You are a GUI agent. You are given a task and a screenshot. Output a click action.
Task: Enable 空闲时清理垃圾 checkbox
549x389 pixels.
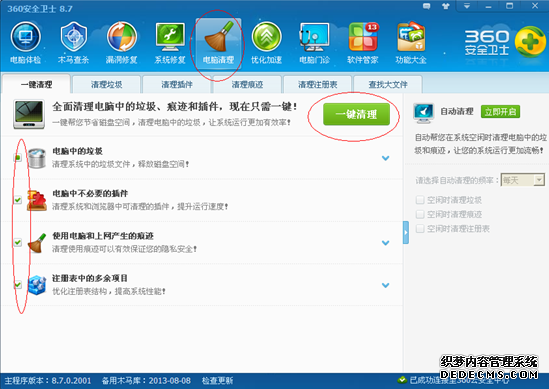420,200
